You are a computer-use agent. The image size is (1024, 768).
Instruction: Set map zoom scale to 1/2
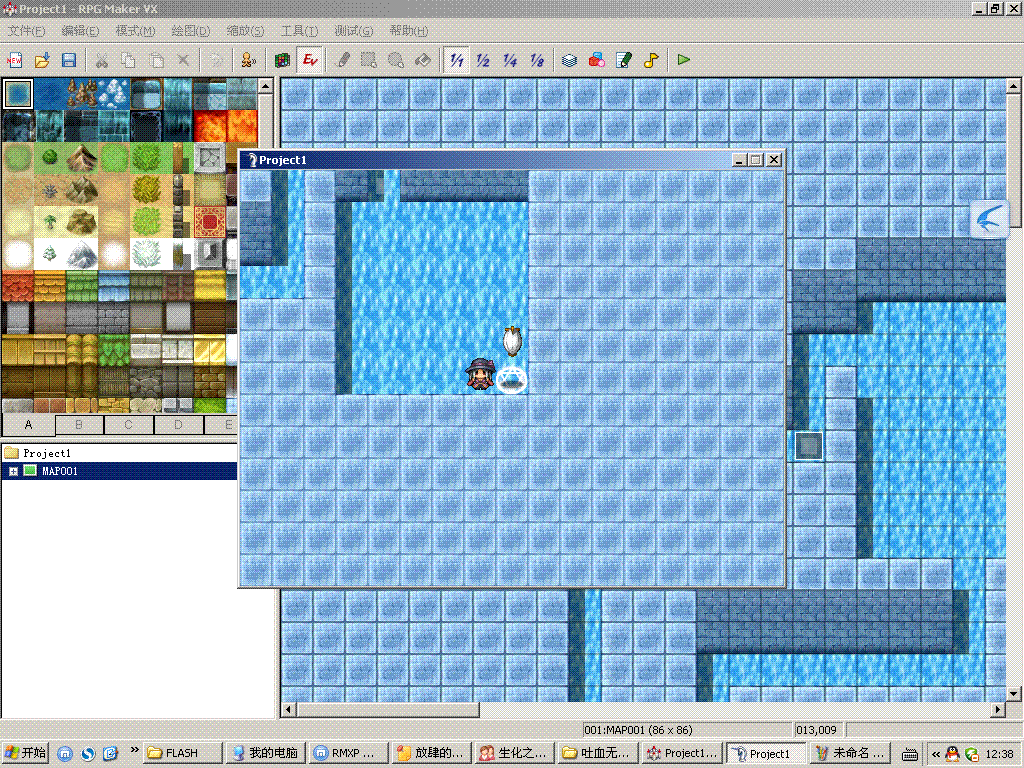point(483,60)
